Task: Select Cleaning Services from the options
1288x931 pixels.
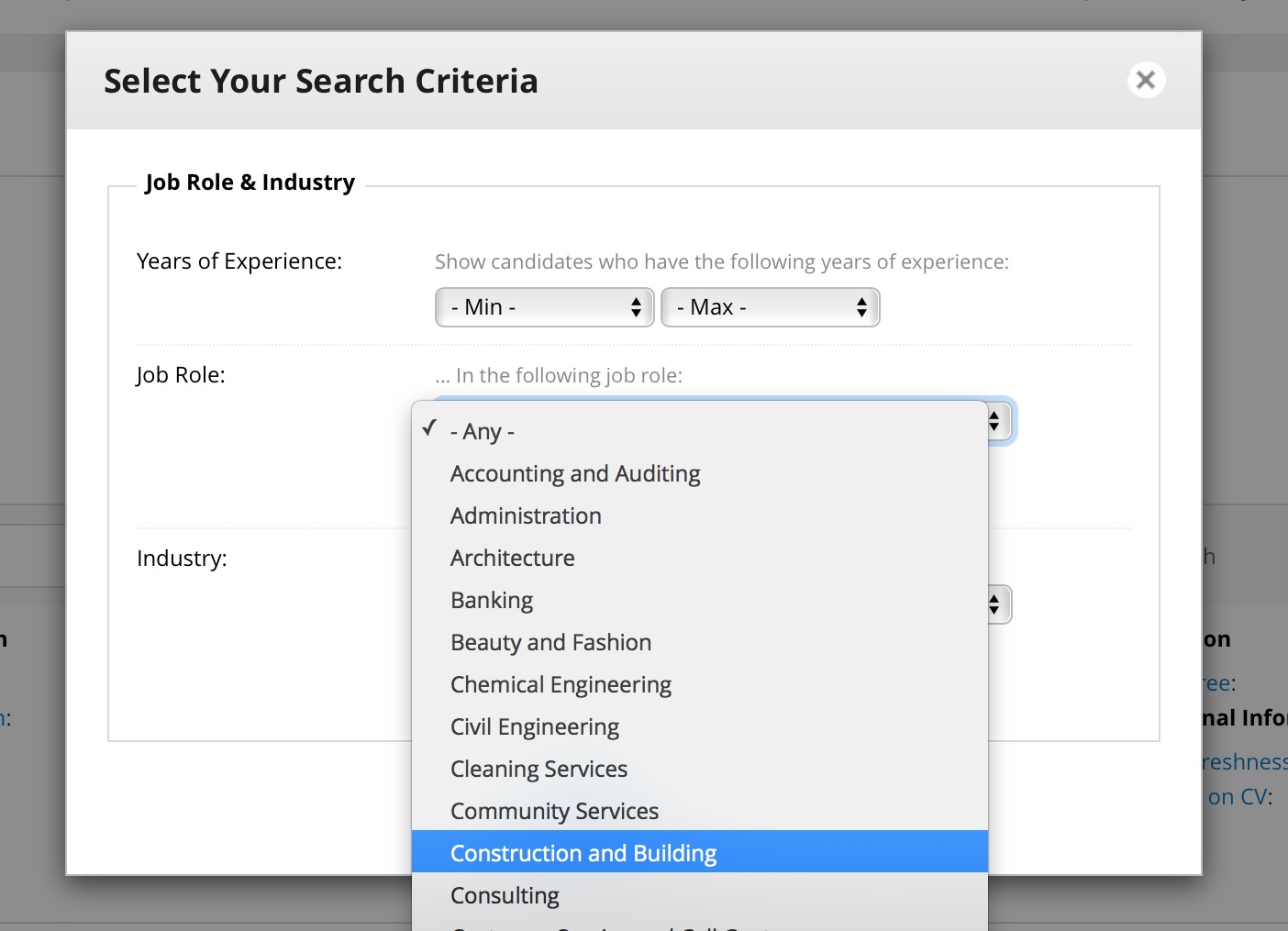Action: point(539,769)
